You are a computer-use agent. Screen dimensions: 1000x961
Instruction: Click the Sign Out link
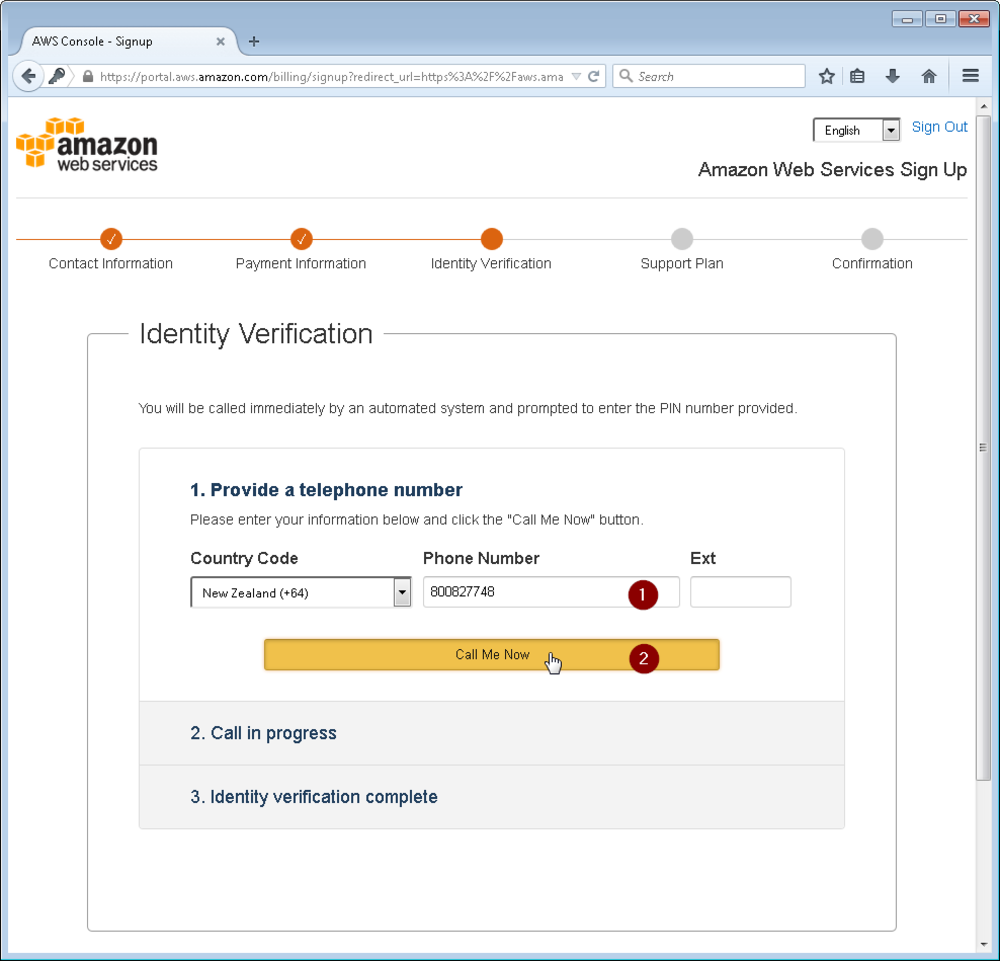[x=939, y=127]
